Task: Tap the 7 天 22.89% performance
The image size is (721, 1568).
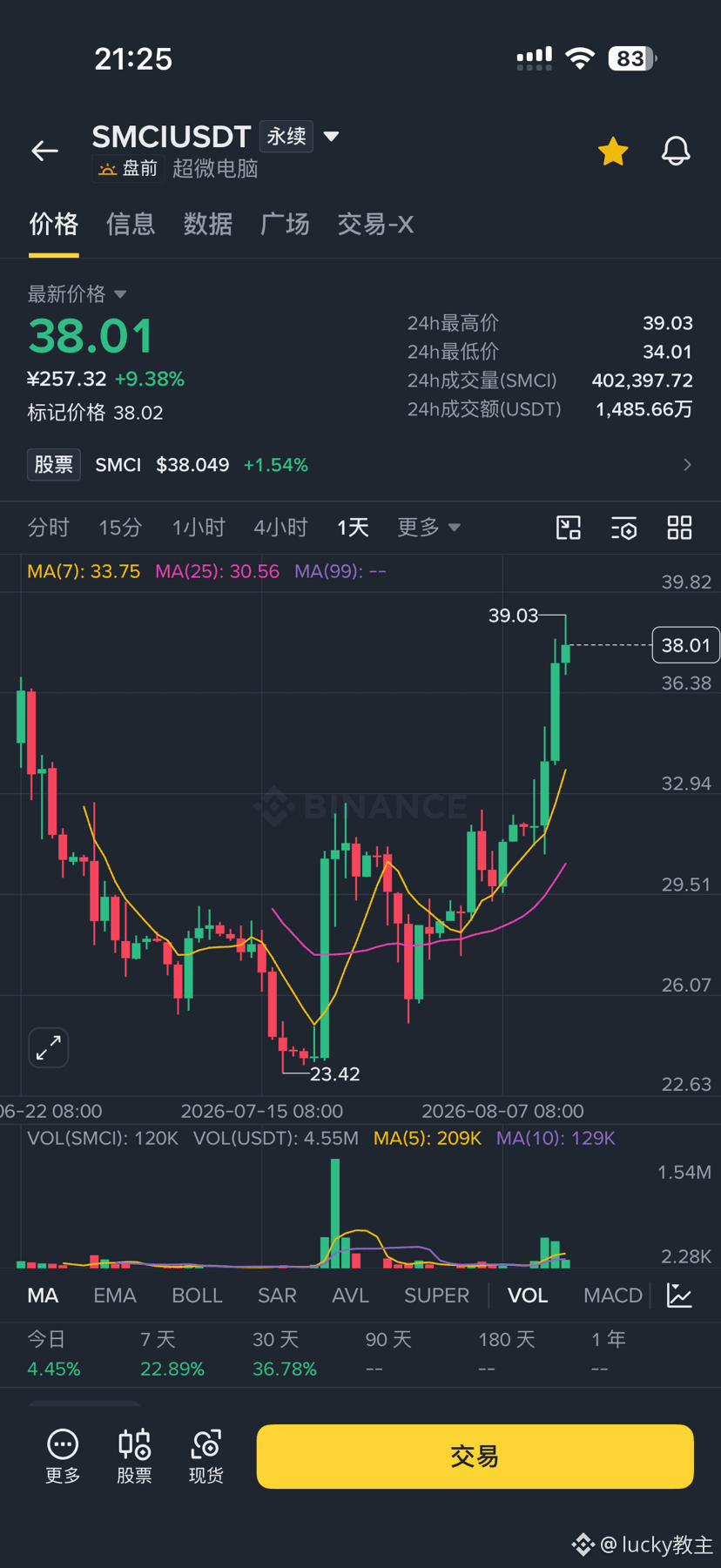Action: pyautogui.click(x=172, y=1354)
